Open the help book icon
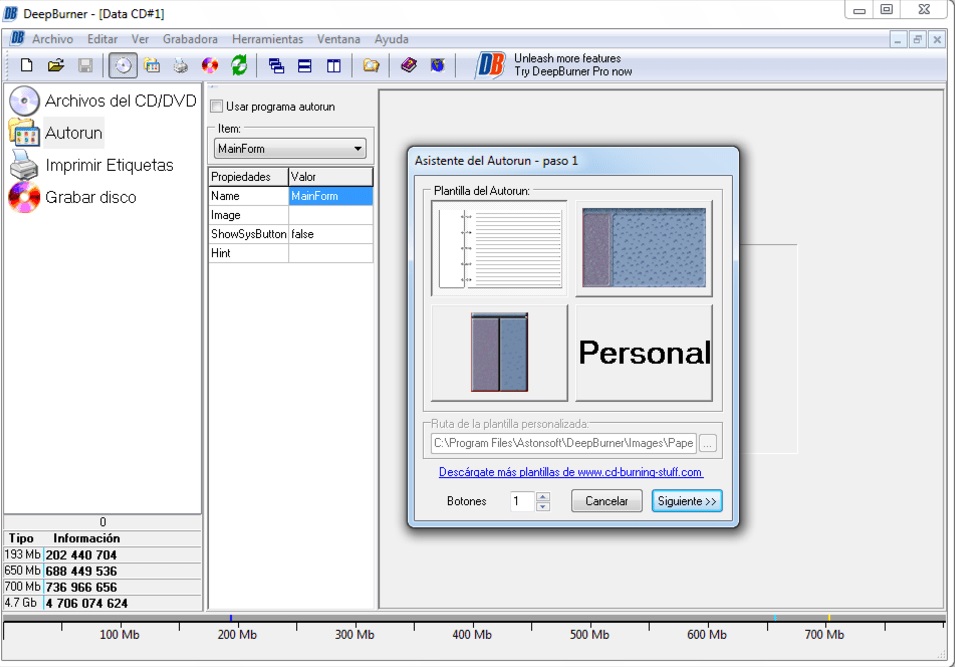The width and height of the screenshot is (955, 667). pyautogui.click(x=409, y=65)
